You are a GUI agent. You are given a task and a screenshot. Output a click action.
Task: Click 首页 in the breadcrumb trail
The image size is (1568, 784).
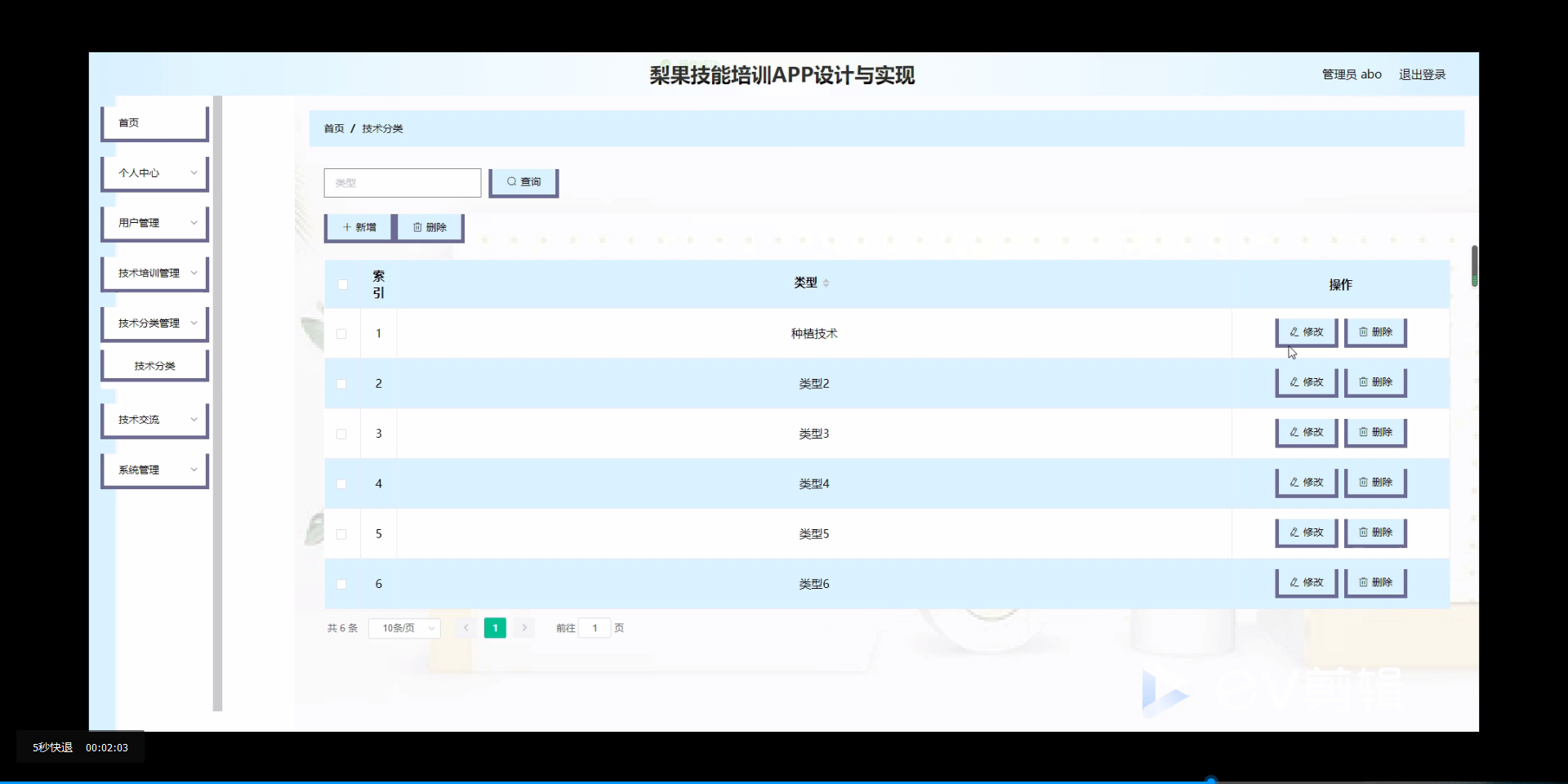point(333,128)
